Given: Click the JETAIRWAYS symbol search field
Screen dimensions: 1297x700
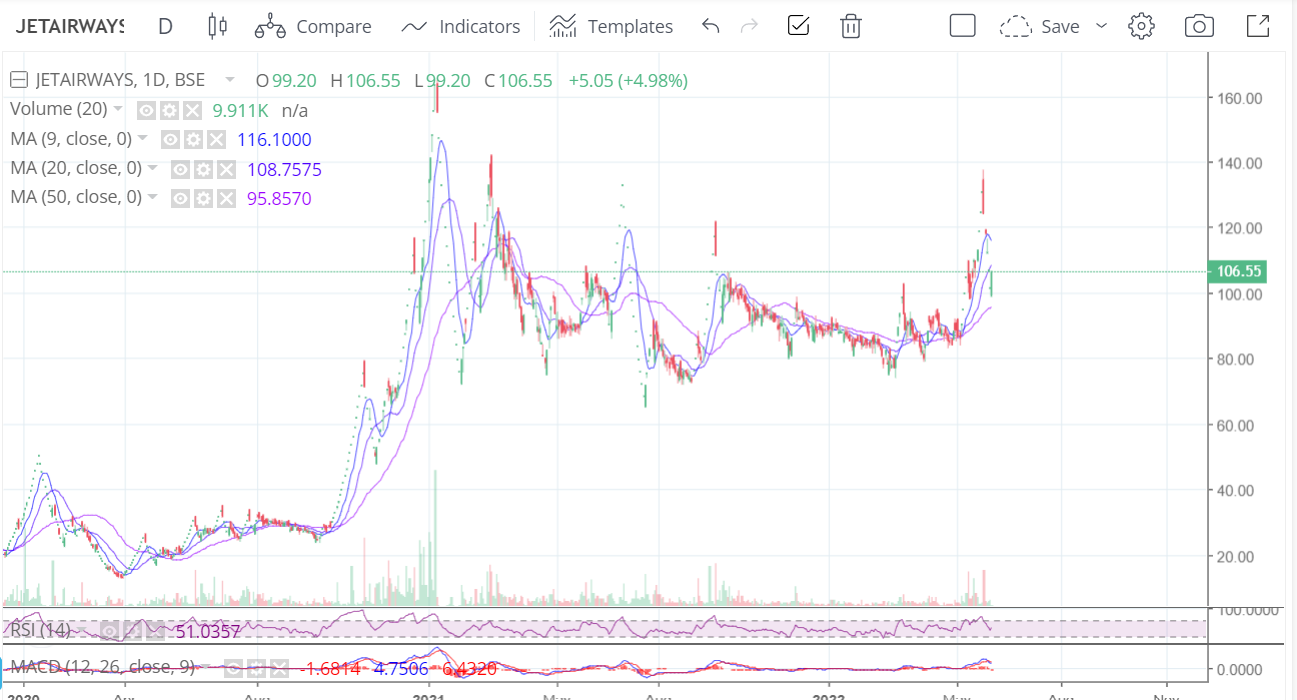Looking at the screenshot, I should 69,26.
